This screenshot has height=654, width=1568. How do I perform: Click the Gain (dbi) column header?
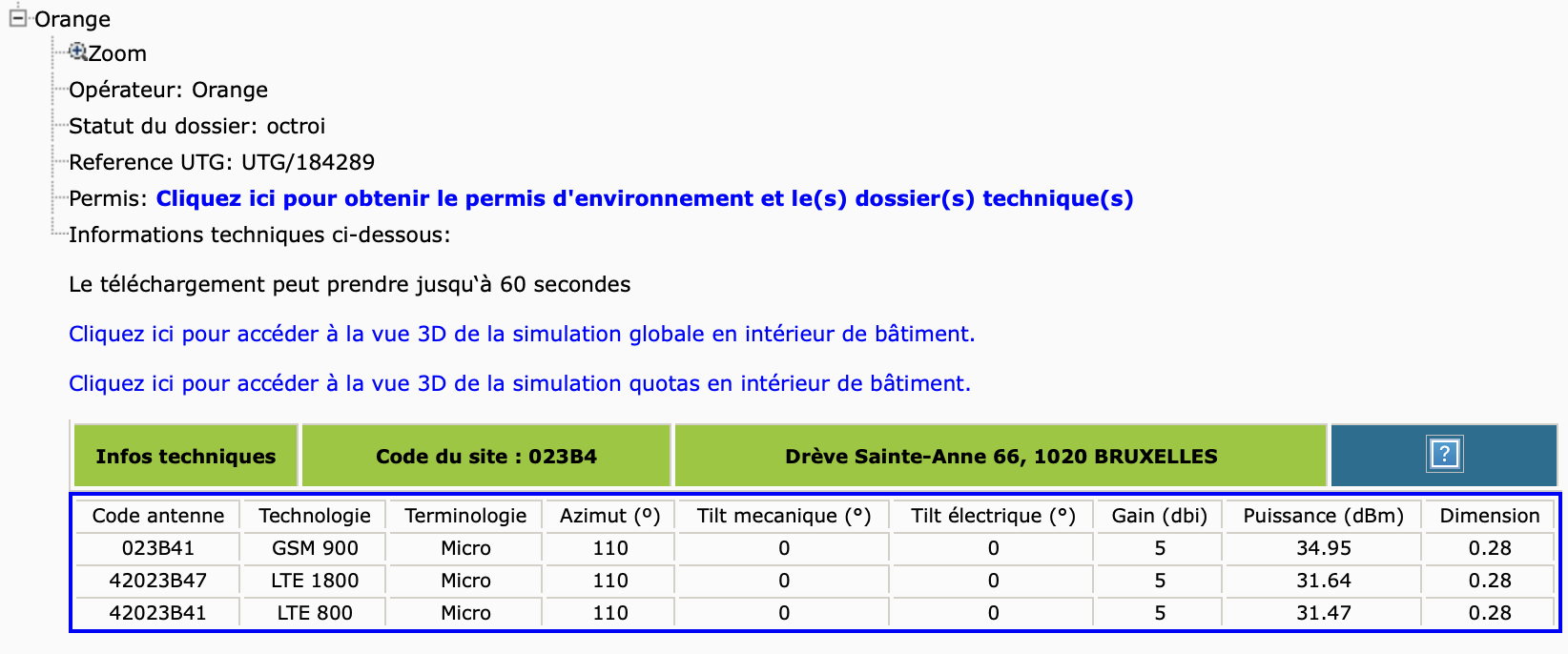coord(1160,516)
